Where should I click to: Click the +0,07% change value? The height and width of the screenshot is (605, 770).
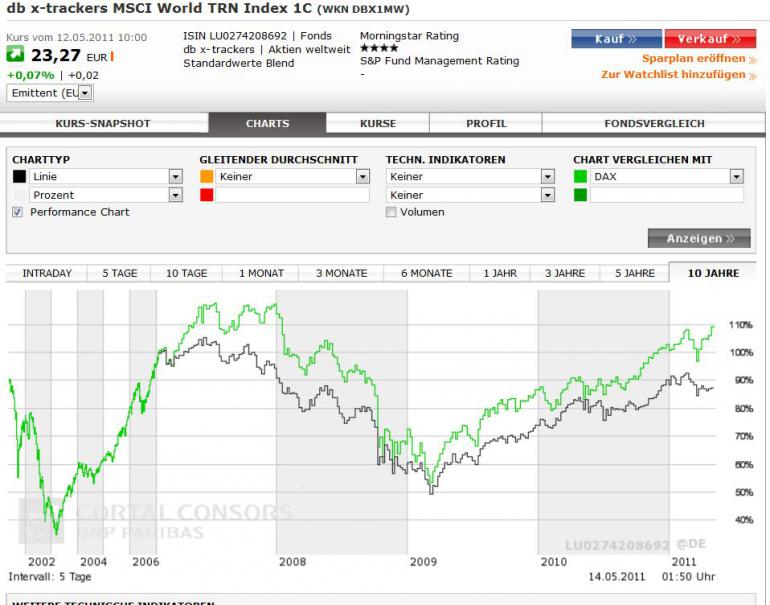(30, 75)
